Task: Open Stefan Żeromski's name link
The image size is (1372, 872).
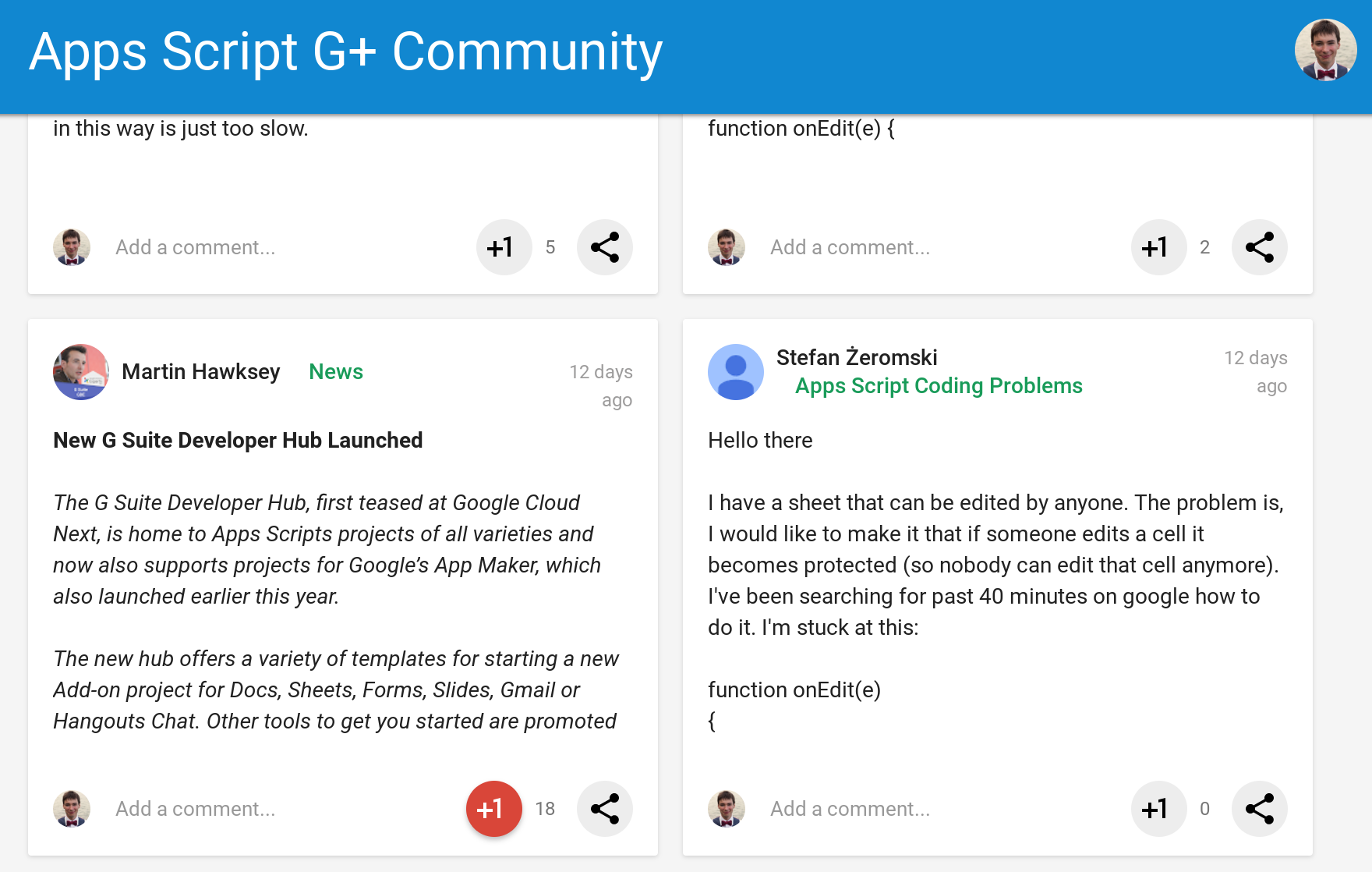Action: pos(857,358)
